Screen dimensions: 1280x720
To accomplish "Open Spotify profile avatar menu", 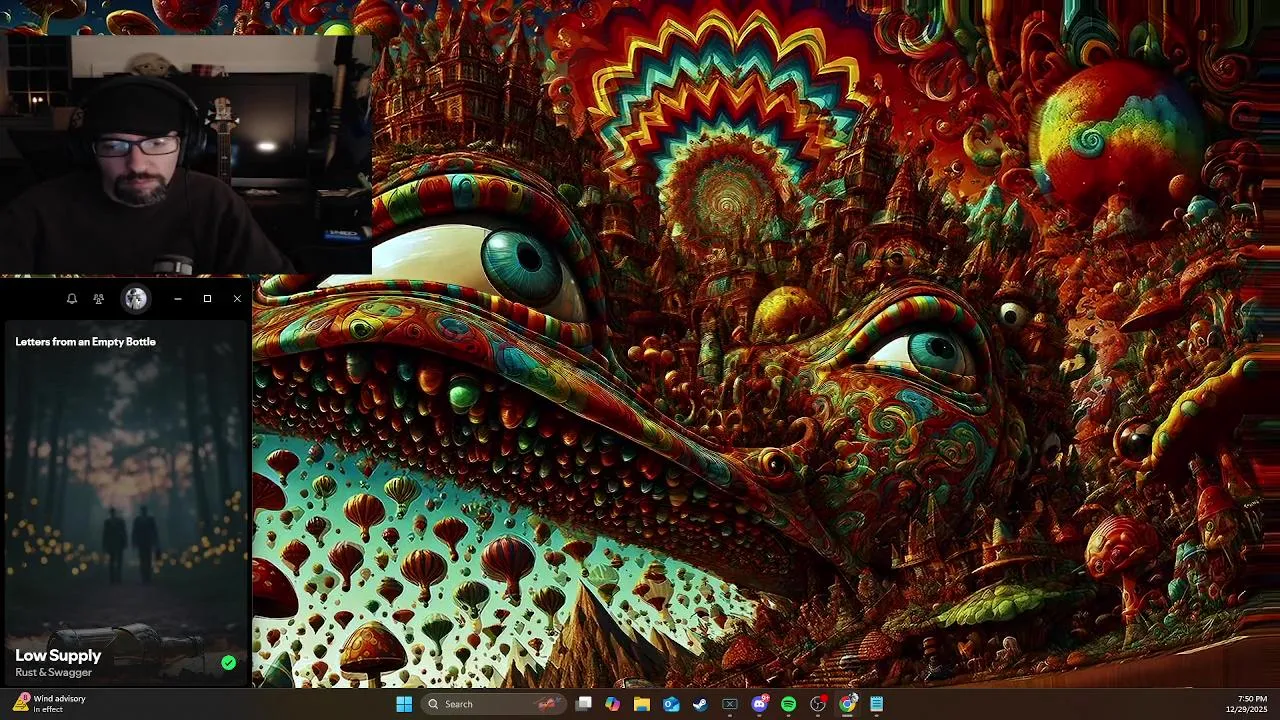I will click(136, 298).
